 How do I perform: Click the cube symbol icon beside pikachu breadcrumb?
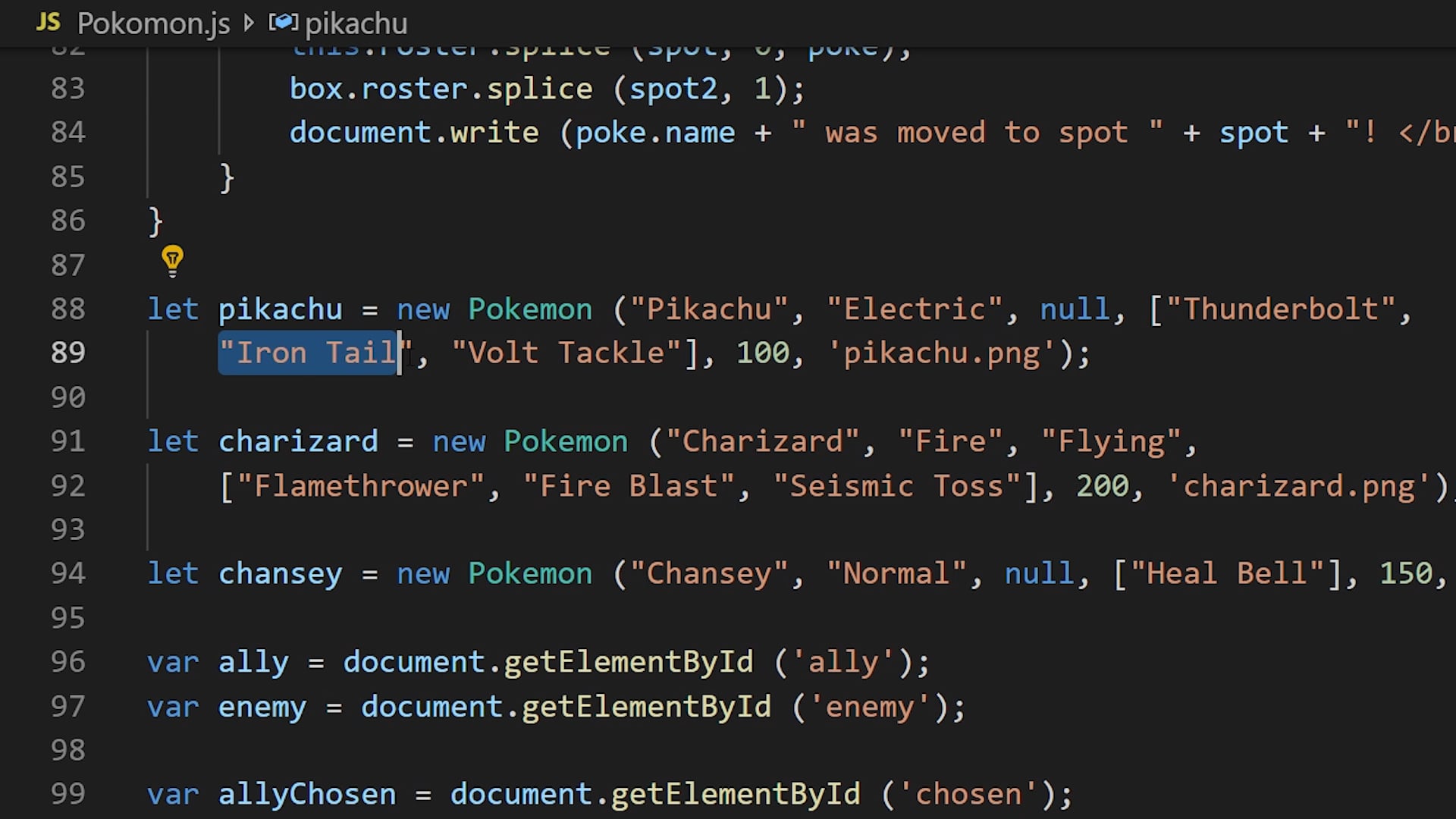284,22
